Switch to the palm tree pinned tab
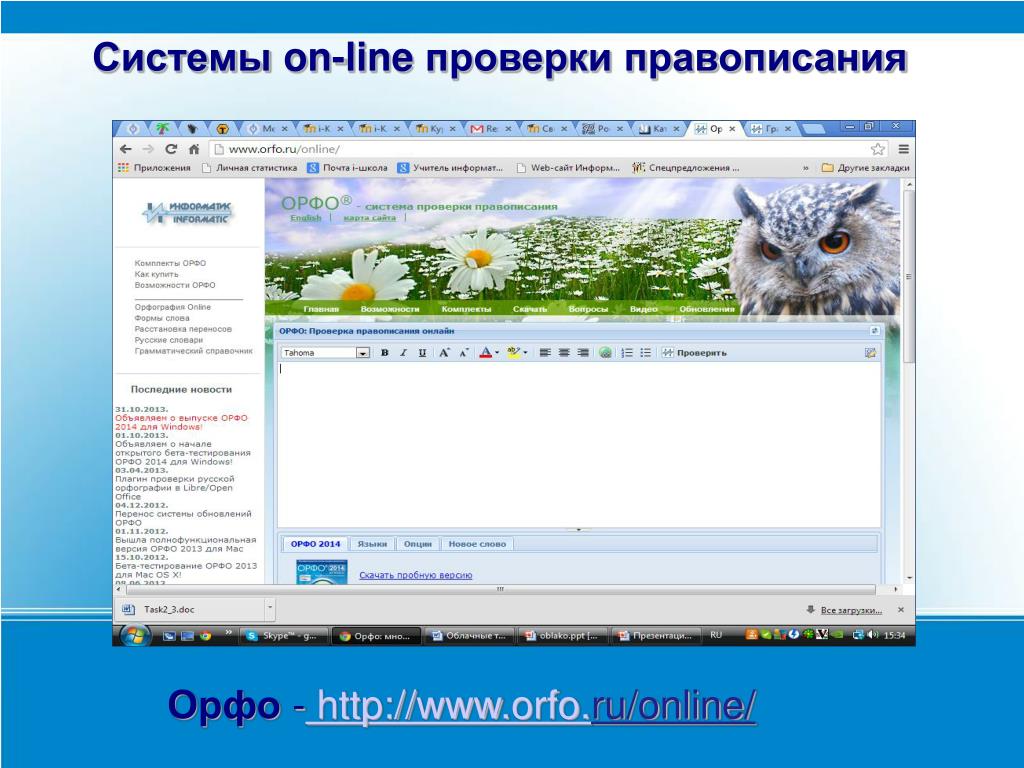Screen dimensions: 1024x768 tap(162, 129)
